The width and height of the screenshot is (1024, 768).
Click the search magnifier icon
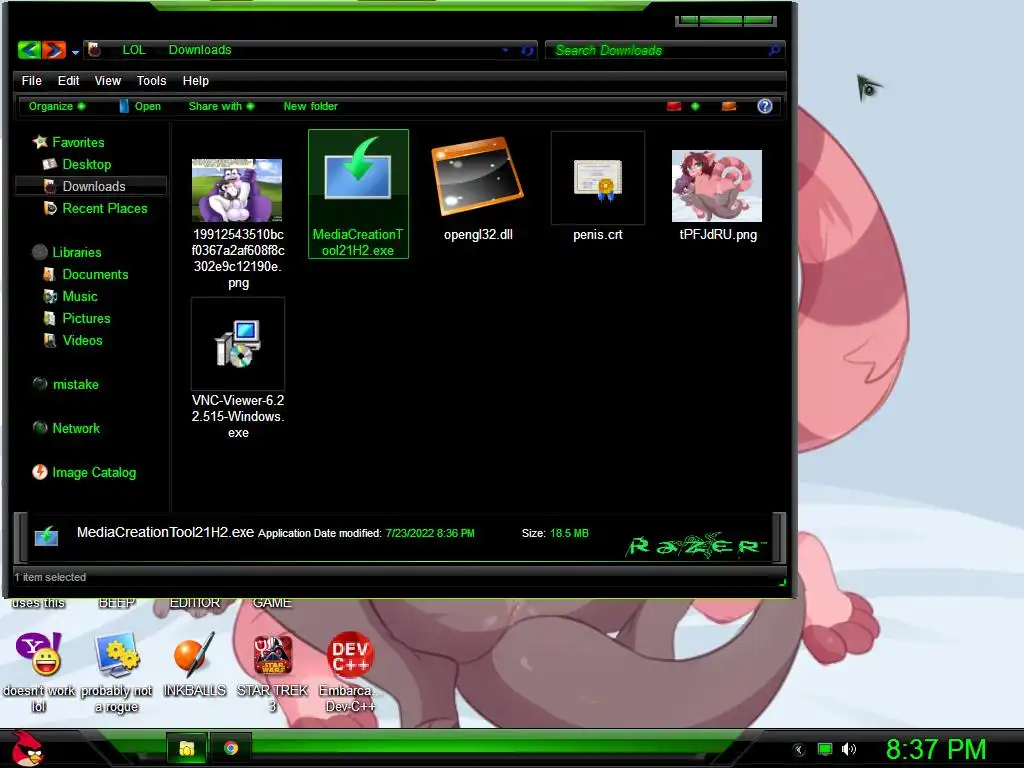pos(775,50)
